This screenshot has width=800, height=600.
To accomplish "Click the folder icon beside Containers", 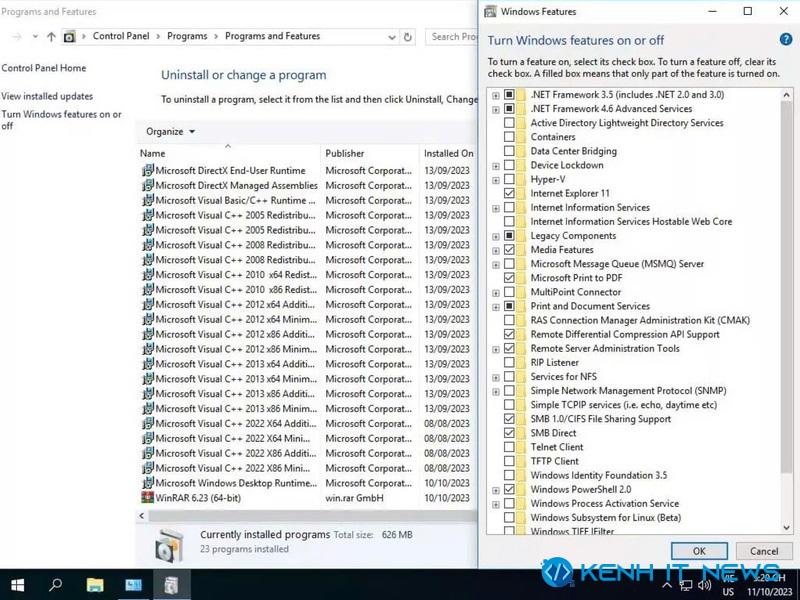I will point(521,137).
